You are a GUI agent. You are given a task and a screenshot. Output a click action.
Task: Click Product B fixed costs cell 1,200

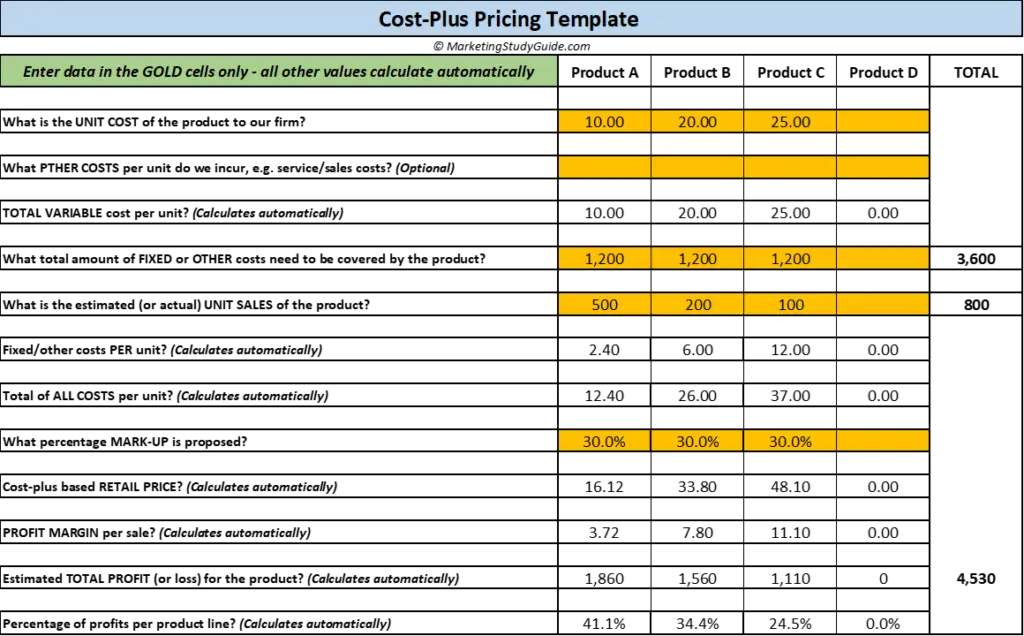[697, 259]
